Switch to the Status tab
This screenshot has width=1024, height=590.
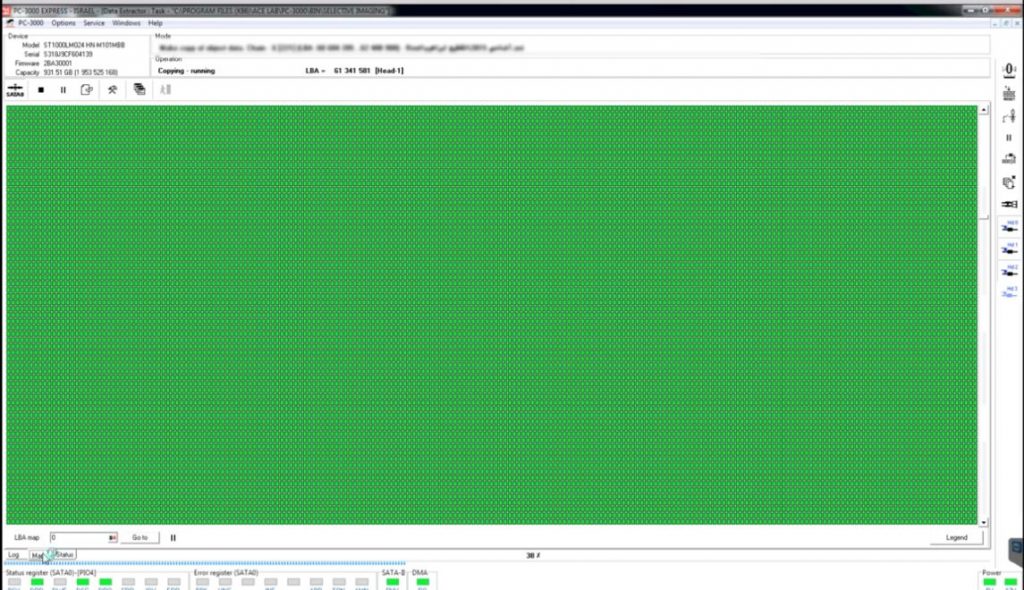coord(65,554)
